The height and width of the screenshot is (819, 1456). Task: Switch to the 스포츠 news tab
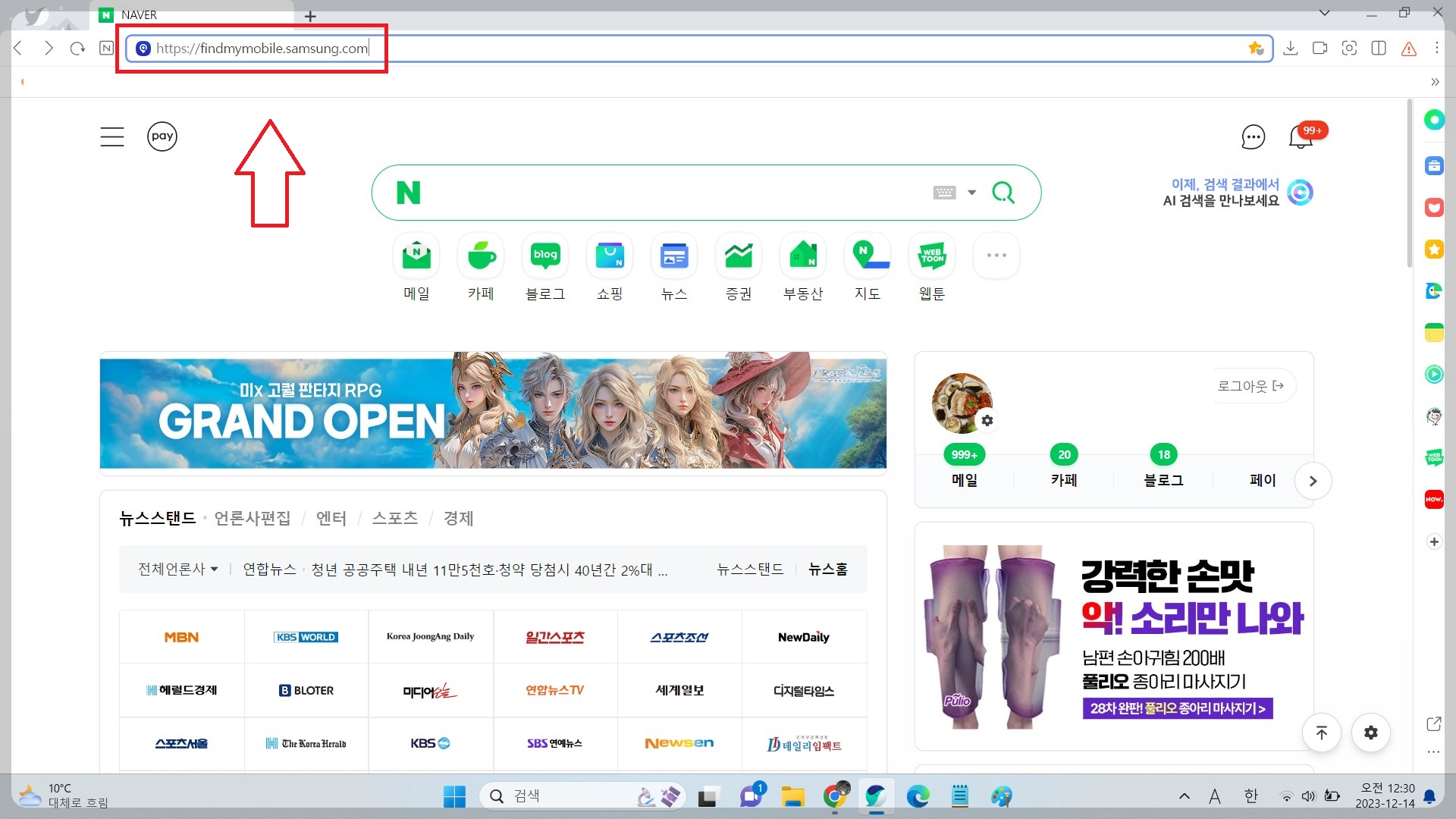pyautogui.click(x=395, y=519)
